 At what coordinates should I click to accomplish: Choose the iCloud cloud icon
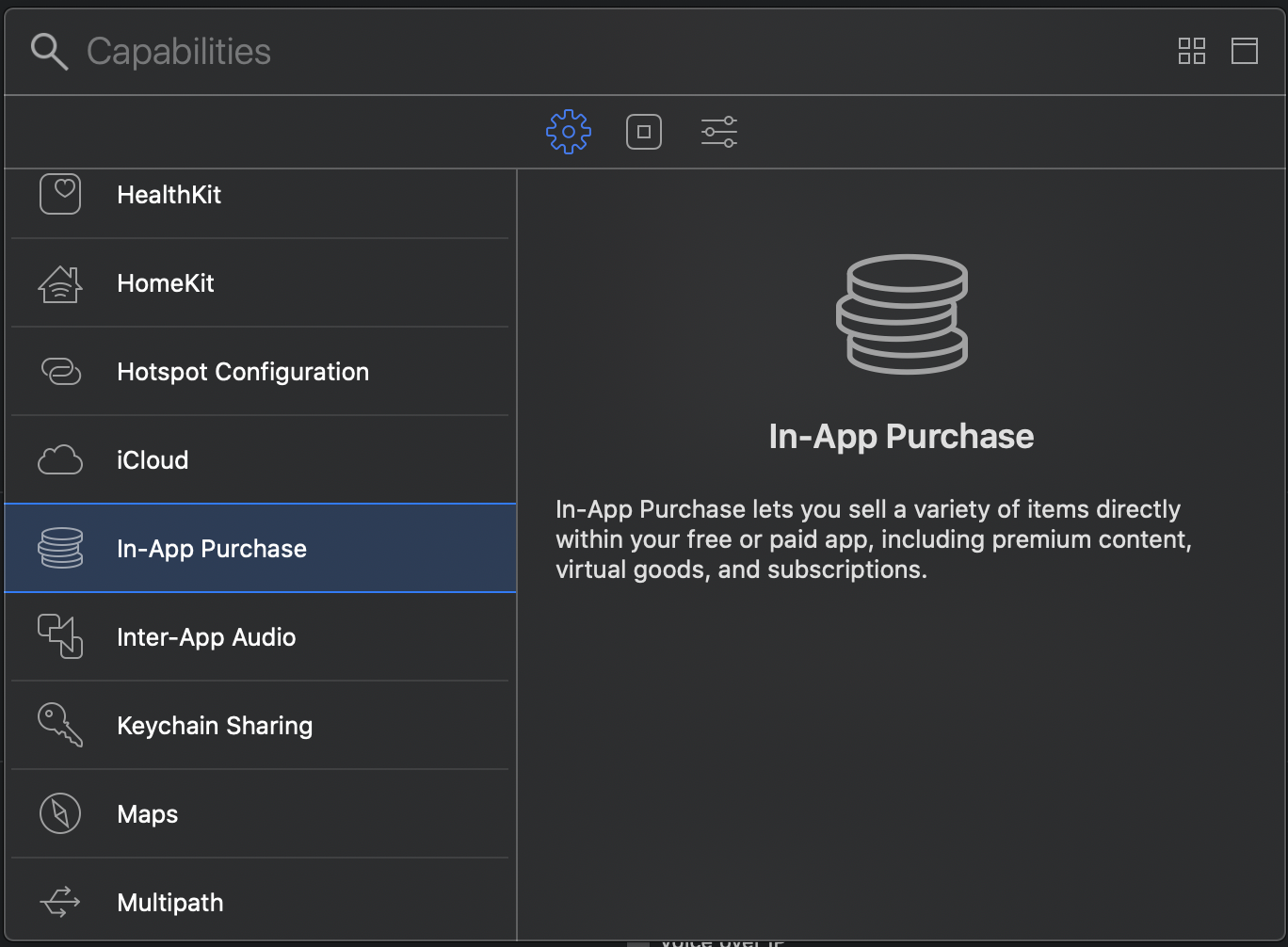[x=60, y=460]
